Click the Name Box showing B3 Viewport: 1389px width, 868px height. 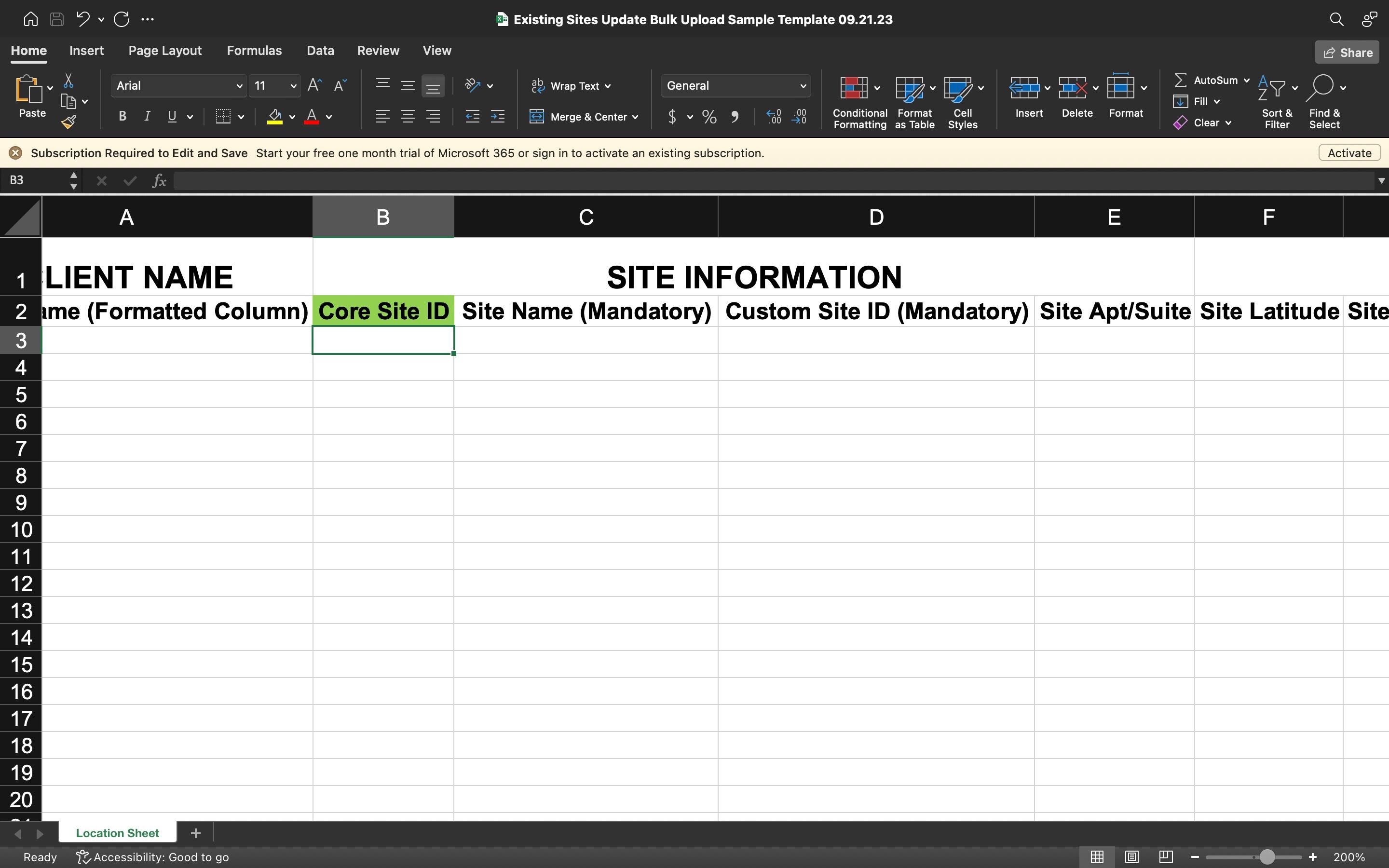point(34,181)
